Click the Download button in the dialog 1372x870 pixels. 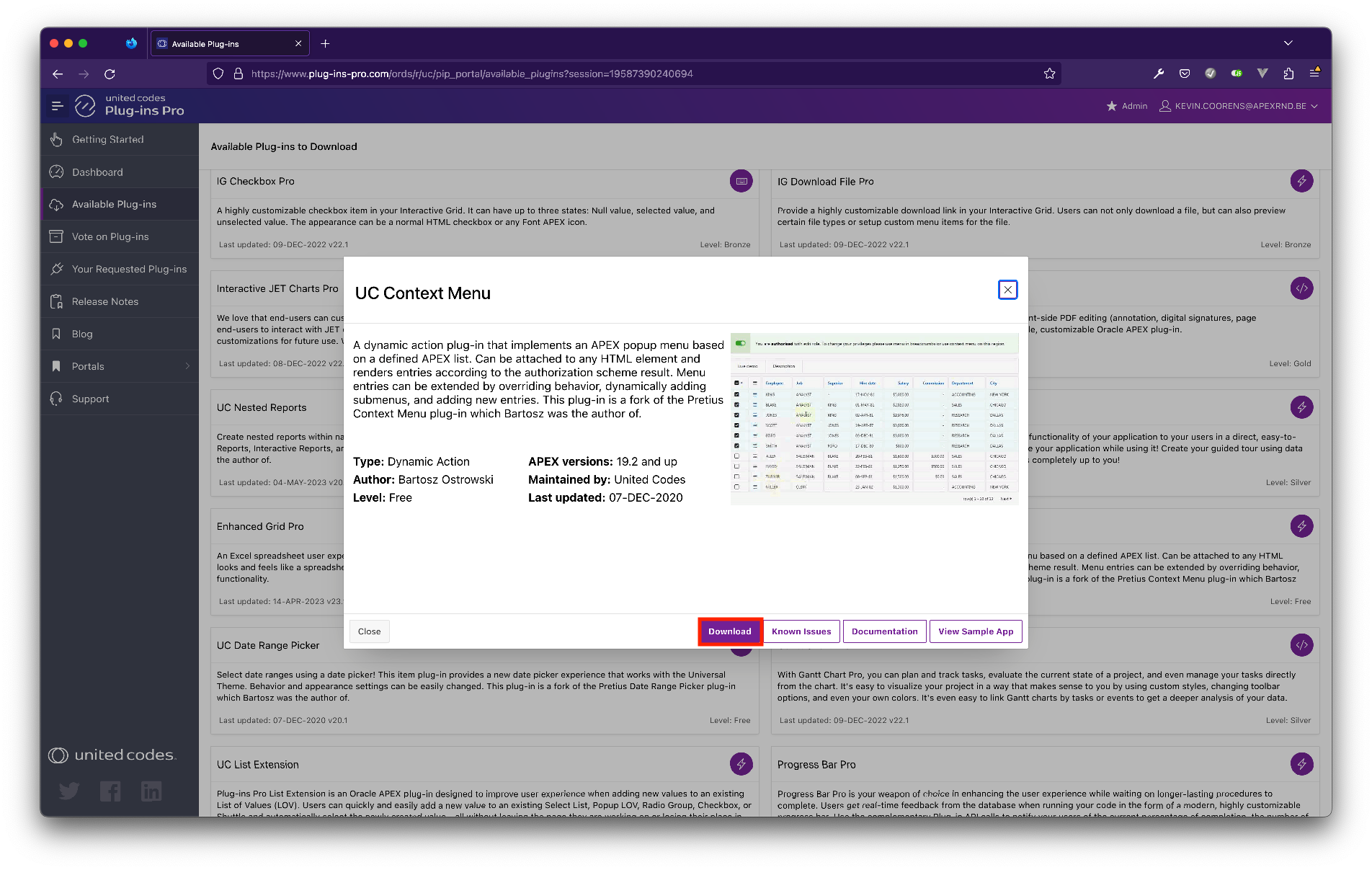click(x=729, y=631)
